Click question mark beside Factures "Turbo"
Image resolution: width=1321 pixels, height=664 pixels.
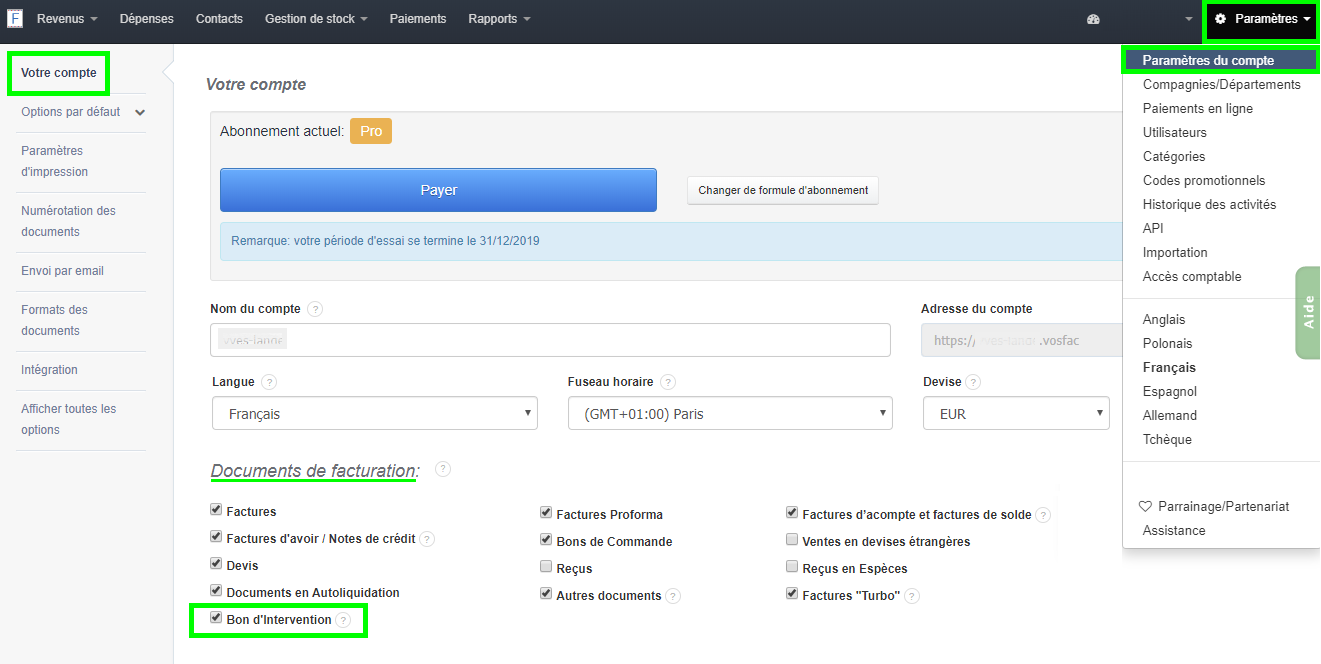pyautogui.click(x=911, y=595)
